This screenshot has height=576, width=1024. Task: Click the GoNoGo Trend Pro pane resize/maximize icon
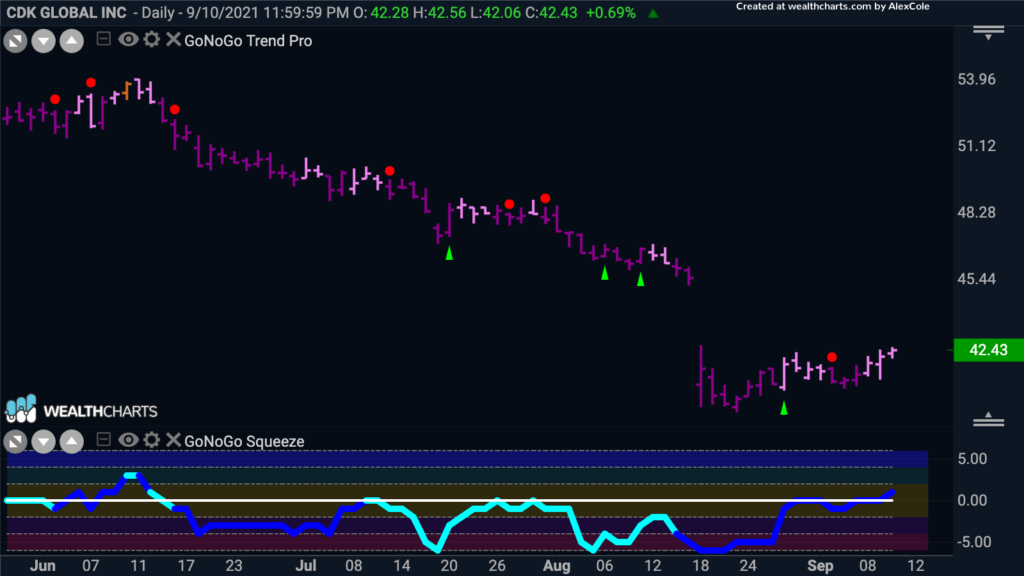click(x=15, y=42)
